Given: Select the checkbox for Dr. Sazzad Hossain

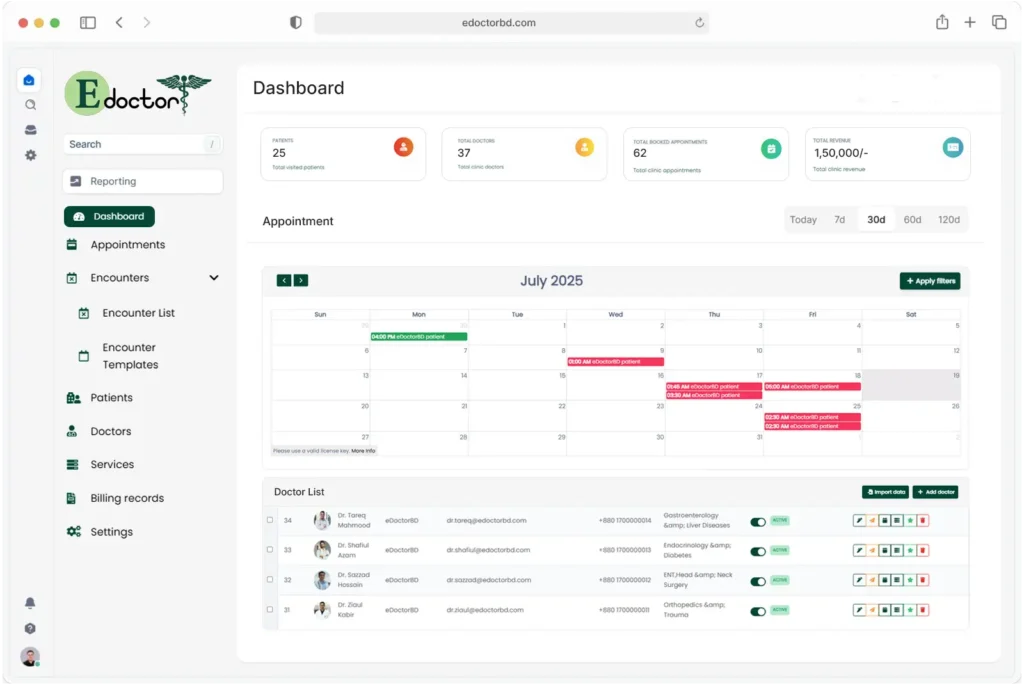Looking at the screenshot, I should click(270, 580).
